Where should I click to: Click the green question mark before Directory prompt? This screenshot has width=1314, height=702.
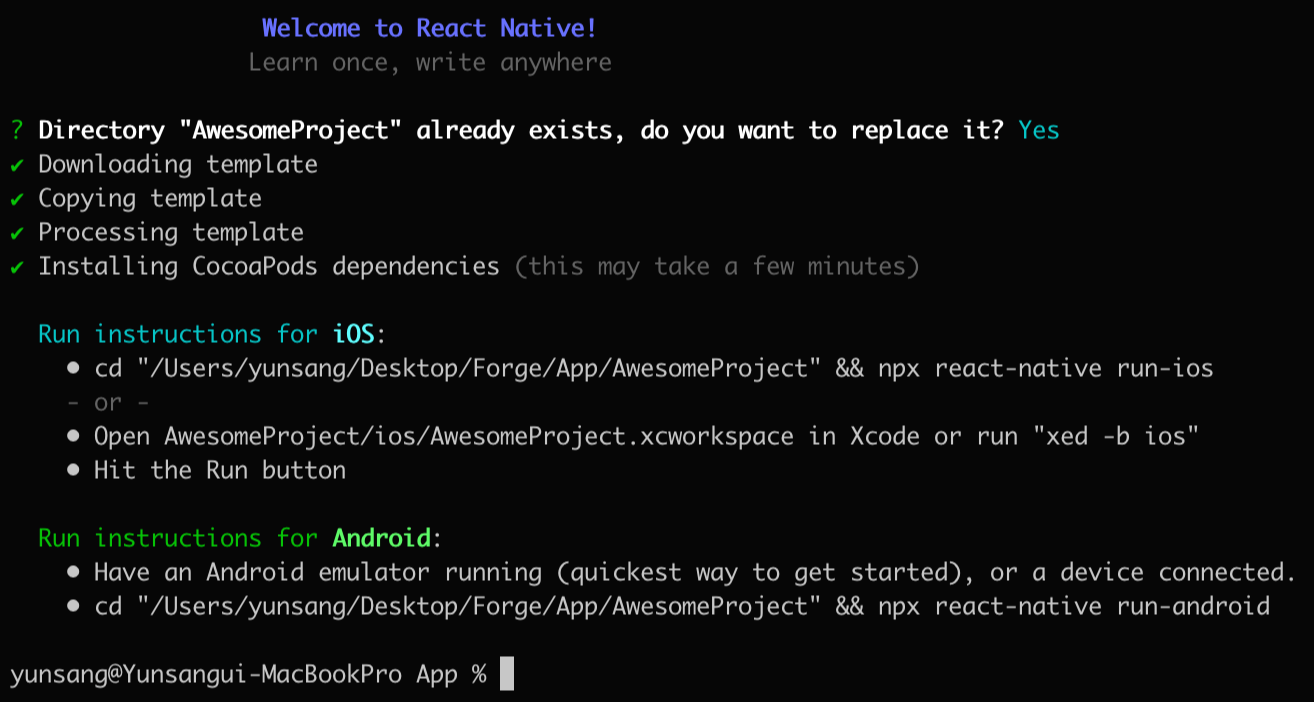tap(16, 131)
